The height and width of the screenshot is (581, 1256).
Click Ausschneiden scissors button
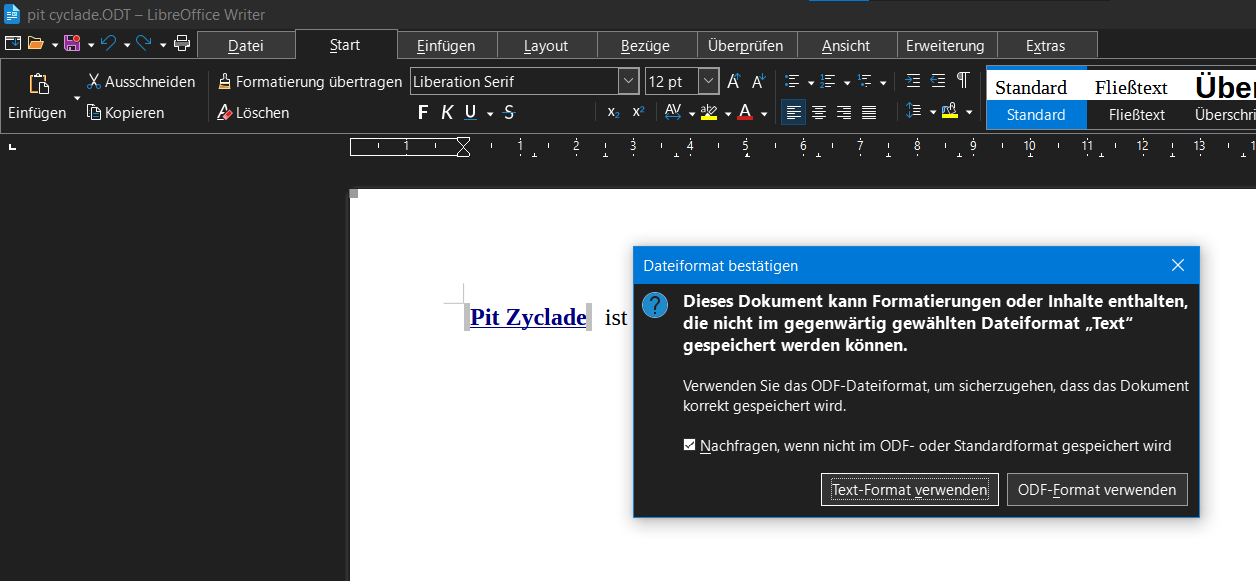[141, 82]
